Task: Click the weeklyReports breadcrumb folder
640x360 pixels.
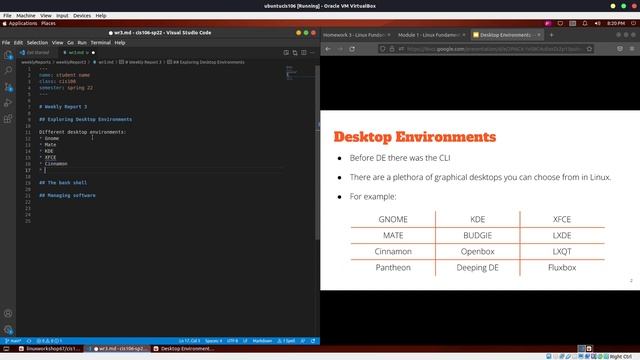Action: click(36, 62)
